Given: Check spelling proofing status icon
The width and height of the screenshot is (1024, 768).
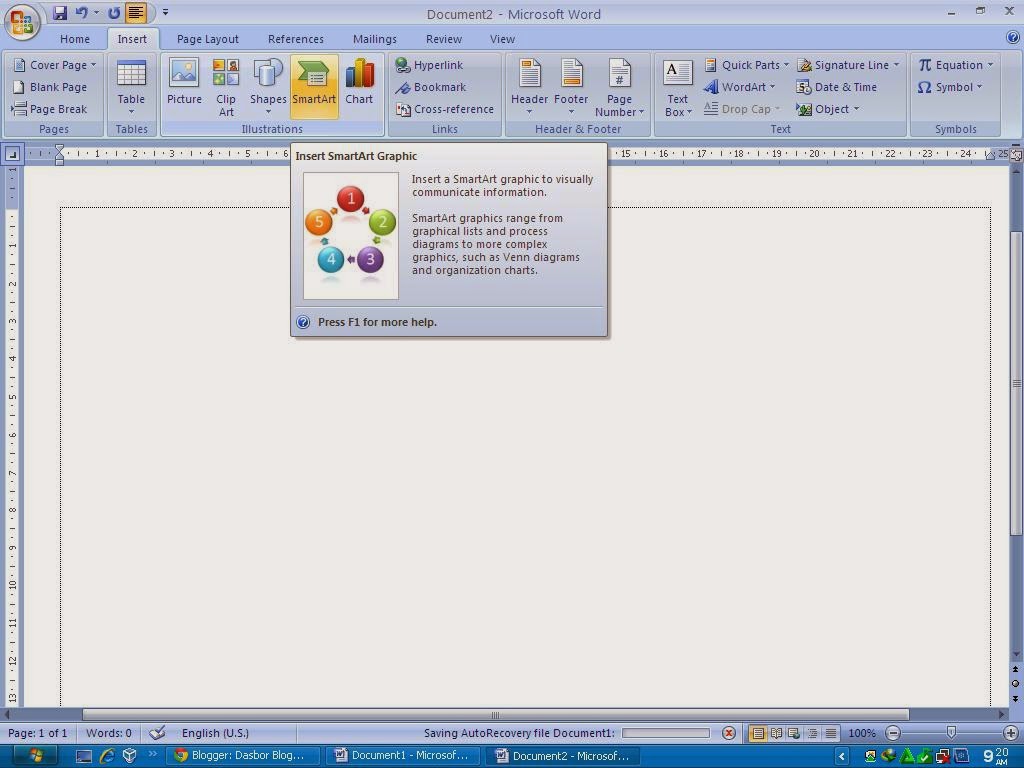Looking at the screenshot, I should click(157, 733).
